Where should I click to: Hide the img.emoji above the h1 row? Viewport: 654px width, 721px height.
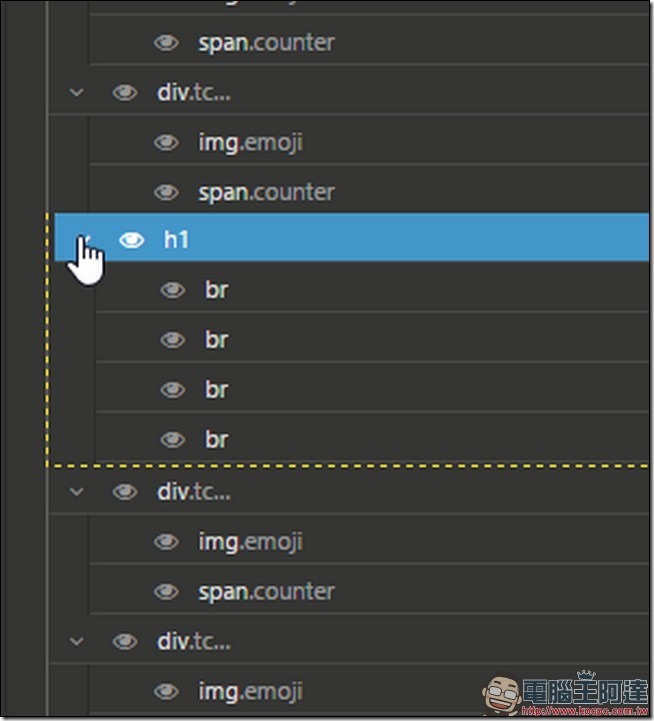tap(166, 143)
